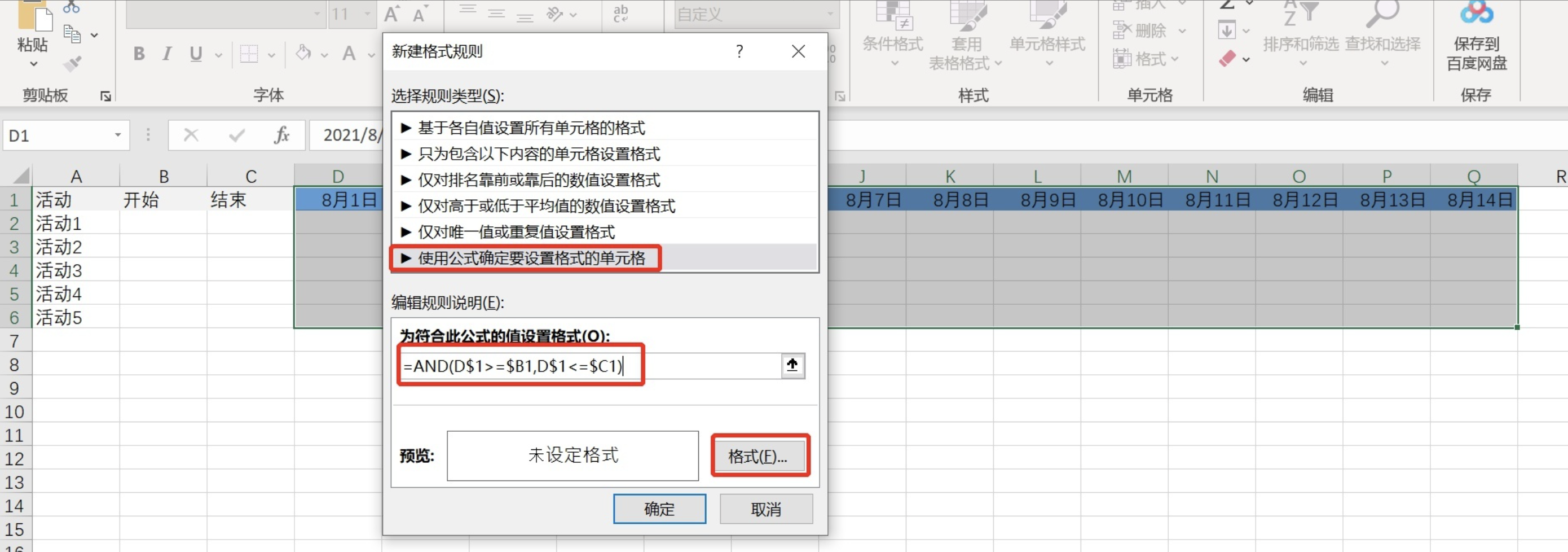Expand the Borders dropdown arrow
The width and height of the screenshot is (1568, 552).
(x=271, y=55)
